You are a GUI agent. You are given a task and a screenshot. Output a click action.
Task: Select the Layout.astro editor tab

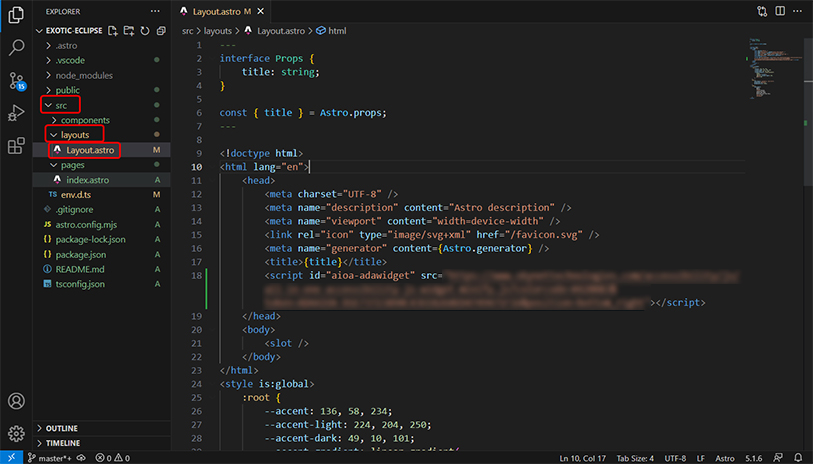point(219,11)
